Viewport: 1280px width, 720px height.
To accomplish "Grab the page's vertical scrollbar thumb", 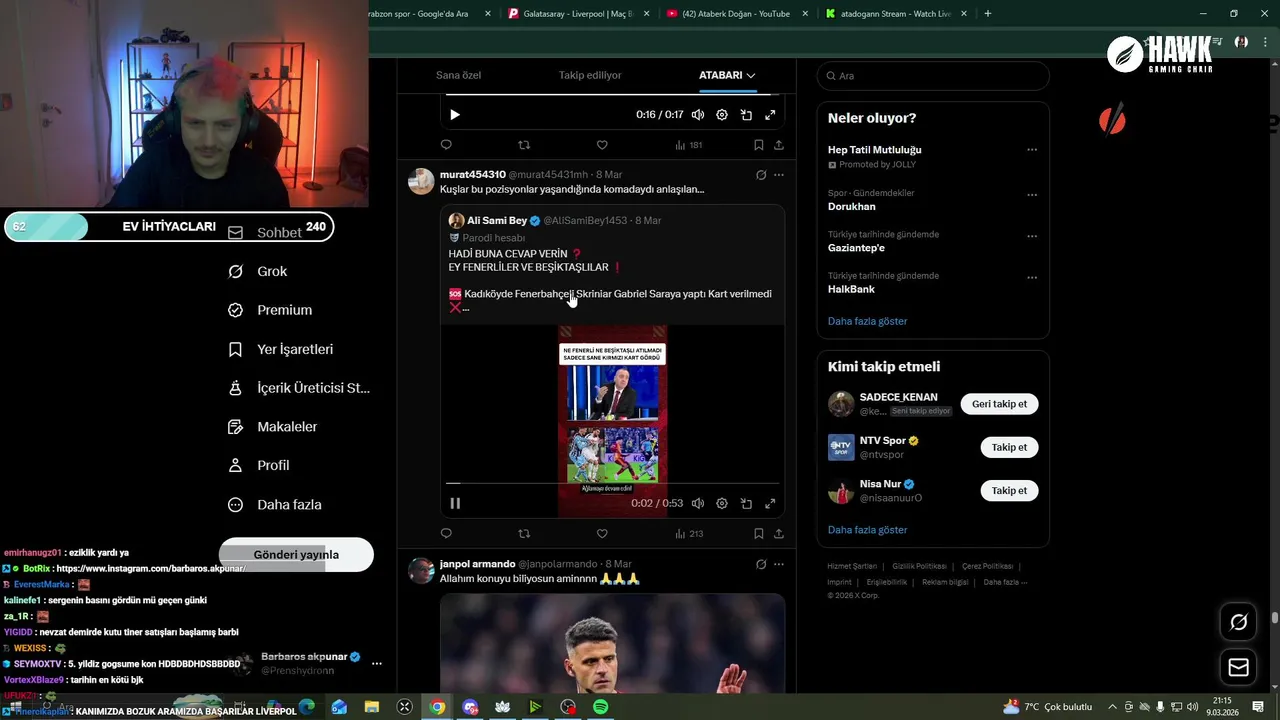I will 1275,618.
